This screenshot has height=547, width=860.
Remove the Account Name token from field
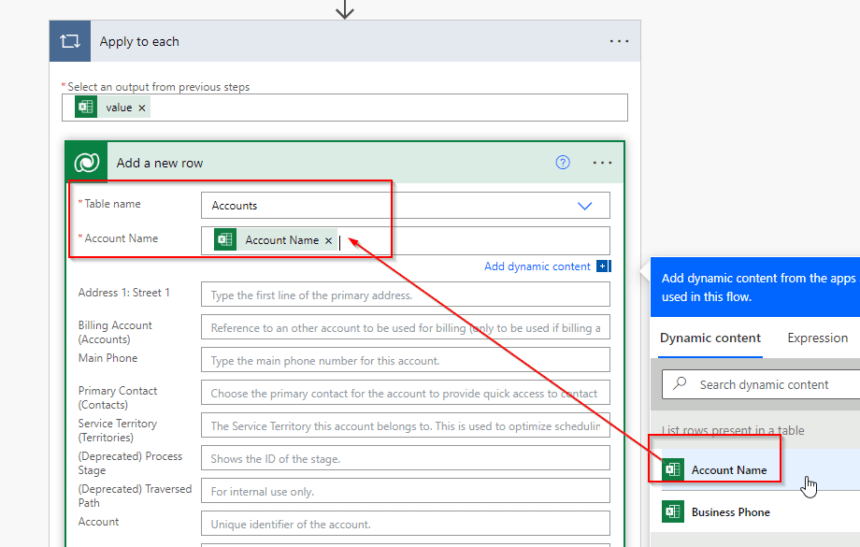point(329,240)
